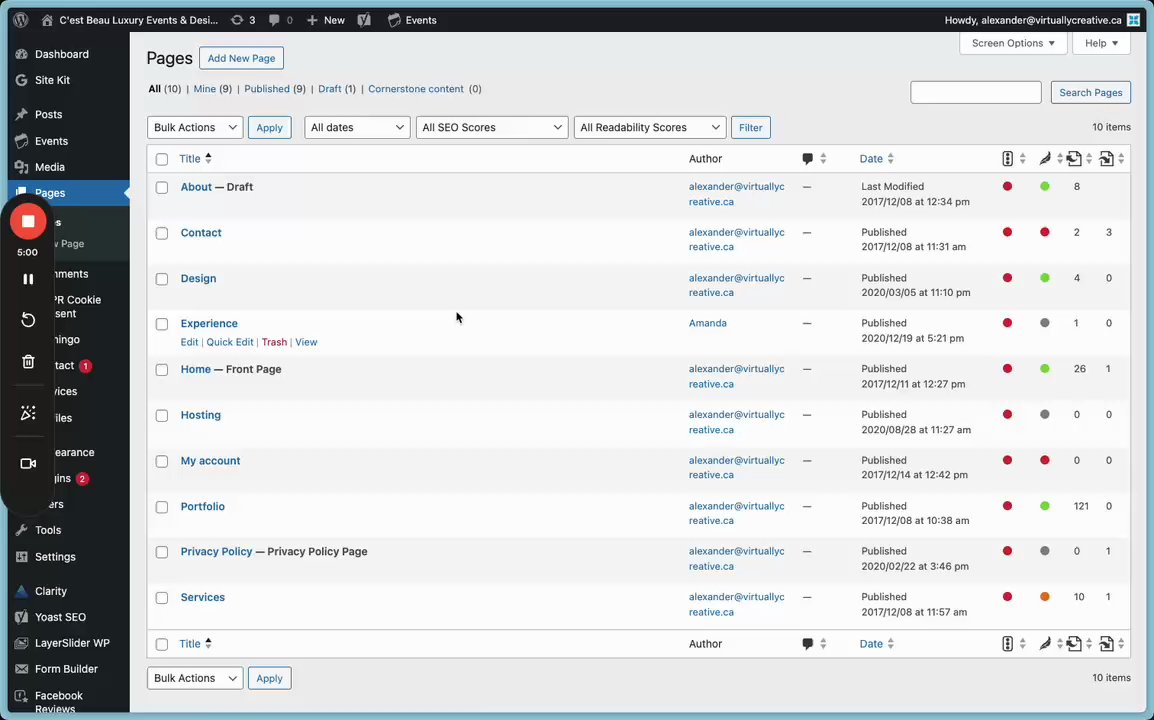Screen dimensions: 1154x720
Task: Check the Services page checkbox
Action: point(162,598)
